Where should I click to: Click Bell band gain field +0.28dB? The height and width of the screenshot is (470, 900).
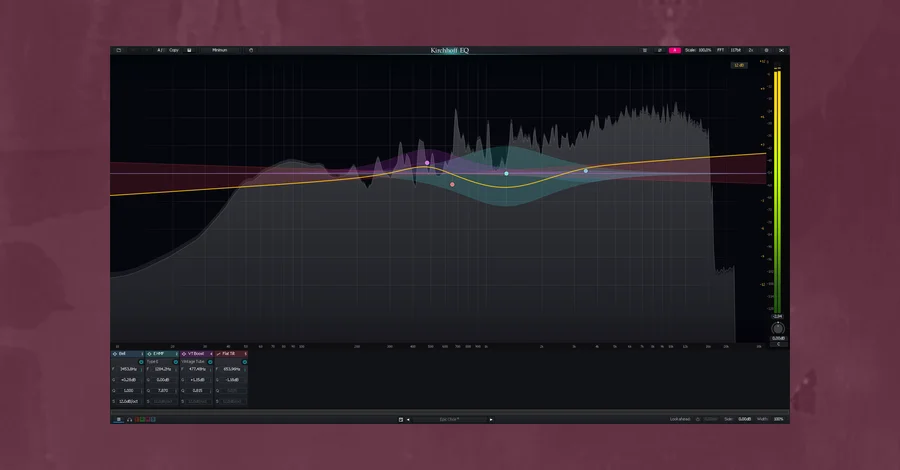click(x=129, y=380)
